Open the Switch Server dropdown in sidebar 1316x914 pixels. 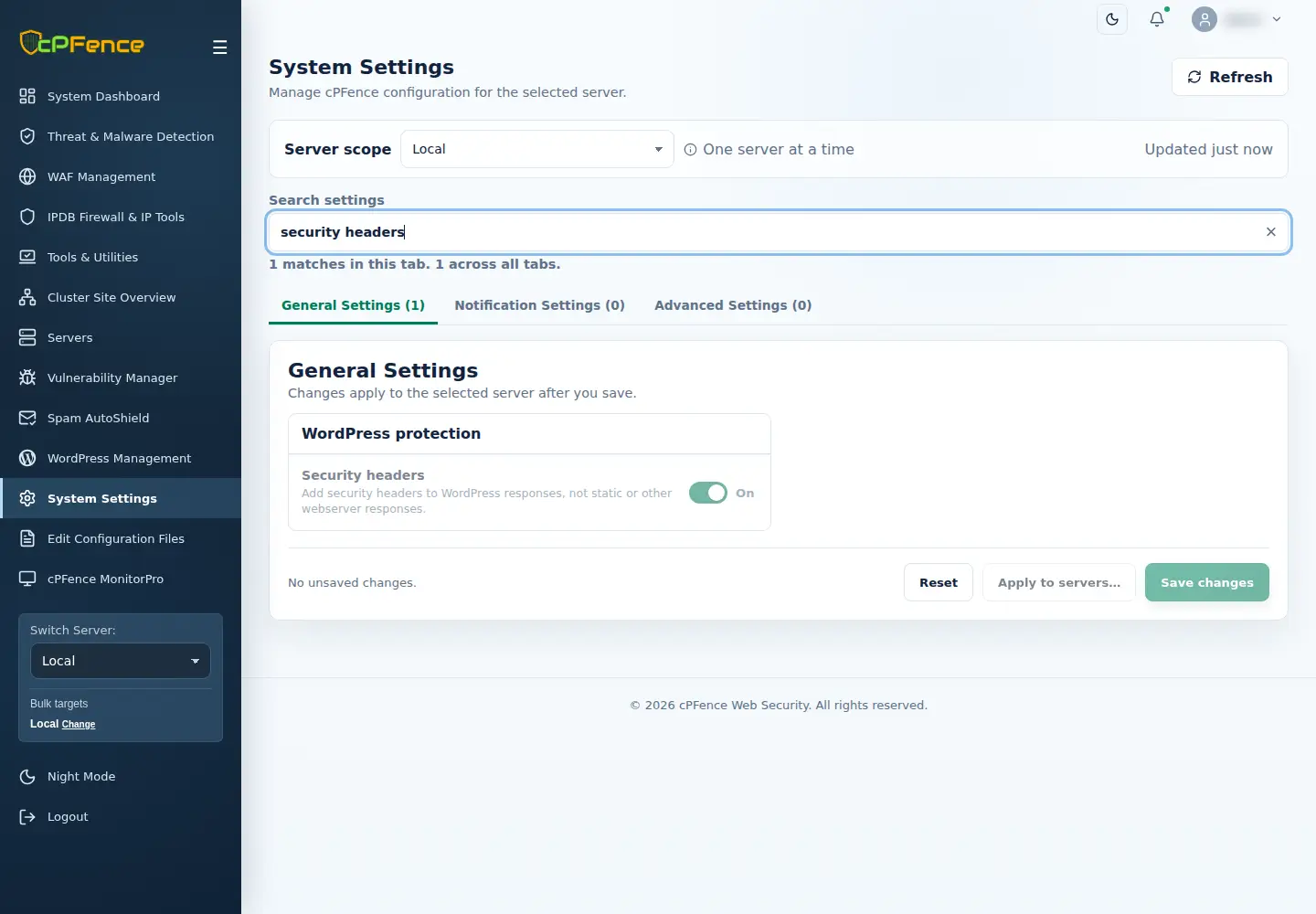[121, 661]
